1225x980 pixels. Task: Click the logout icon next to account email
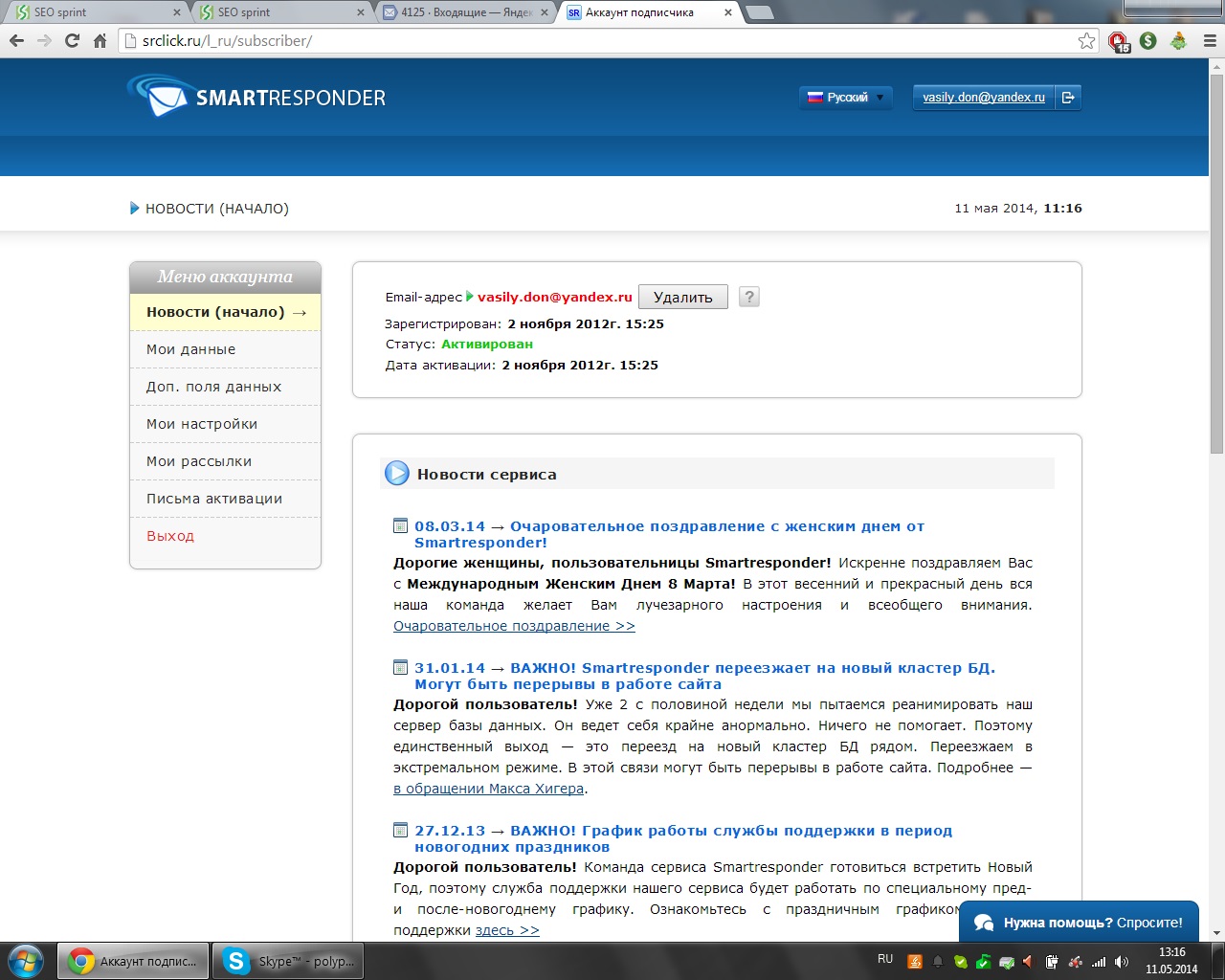pos(1068,97)
